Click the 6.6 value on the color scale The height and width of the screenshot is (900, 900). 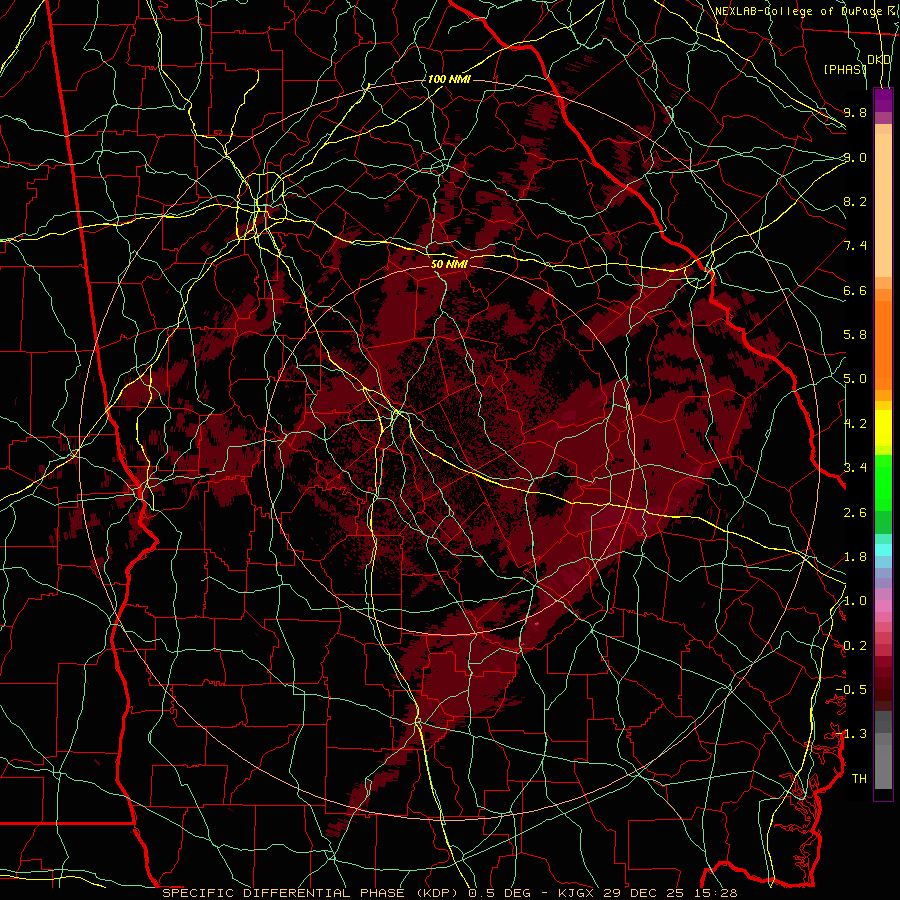[x=855, y=290]
